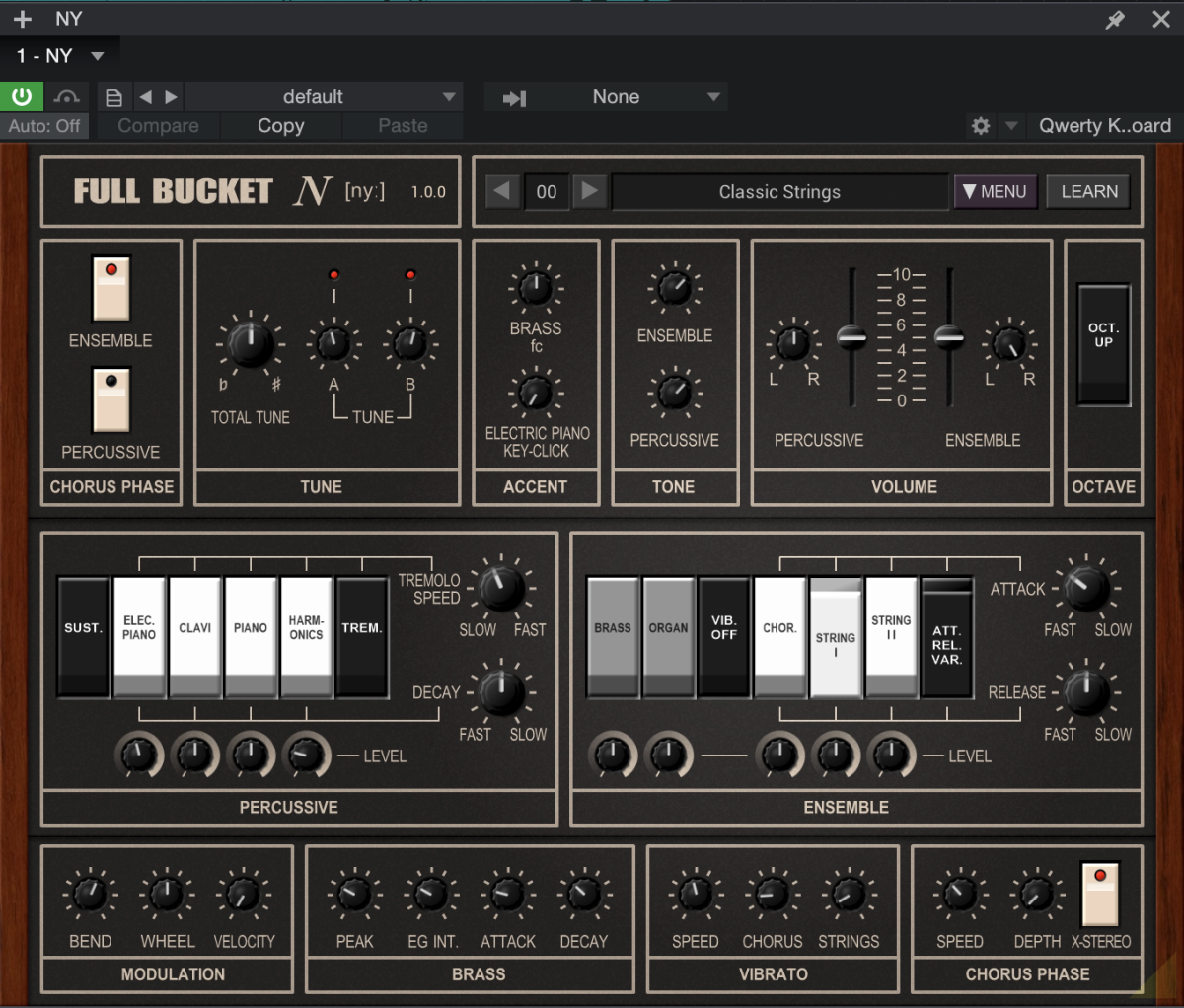The image size is (1184, 1008).
Task: Click the Ensemble Attack knob
Action: pos(1086,589)
